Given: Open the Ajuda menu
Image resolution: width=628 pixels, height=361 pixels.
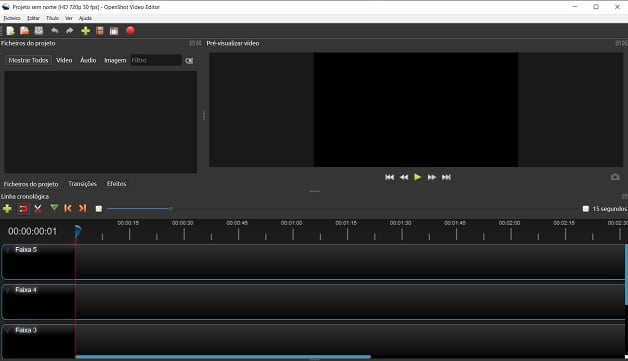Looking at the screenshot, I should coord(85,18).
